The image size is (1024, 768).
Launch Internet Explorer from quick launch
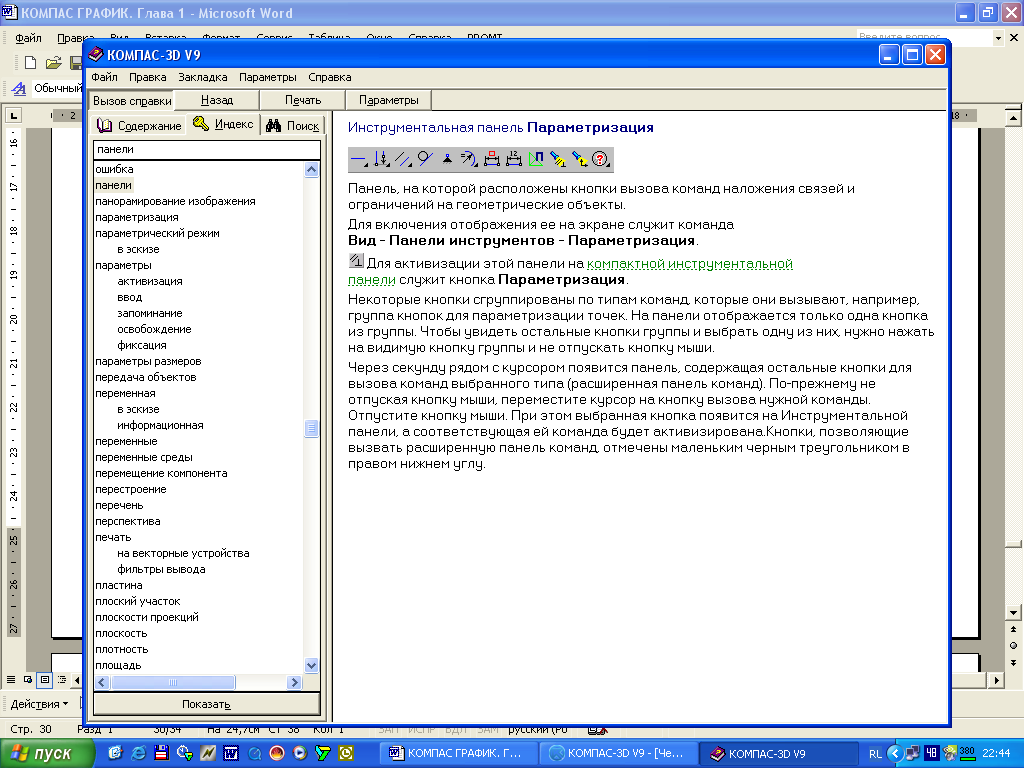[x=138, y=753]
